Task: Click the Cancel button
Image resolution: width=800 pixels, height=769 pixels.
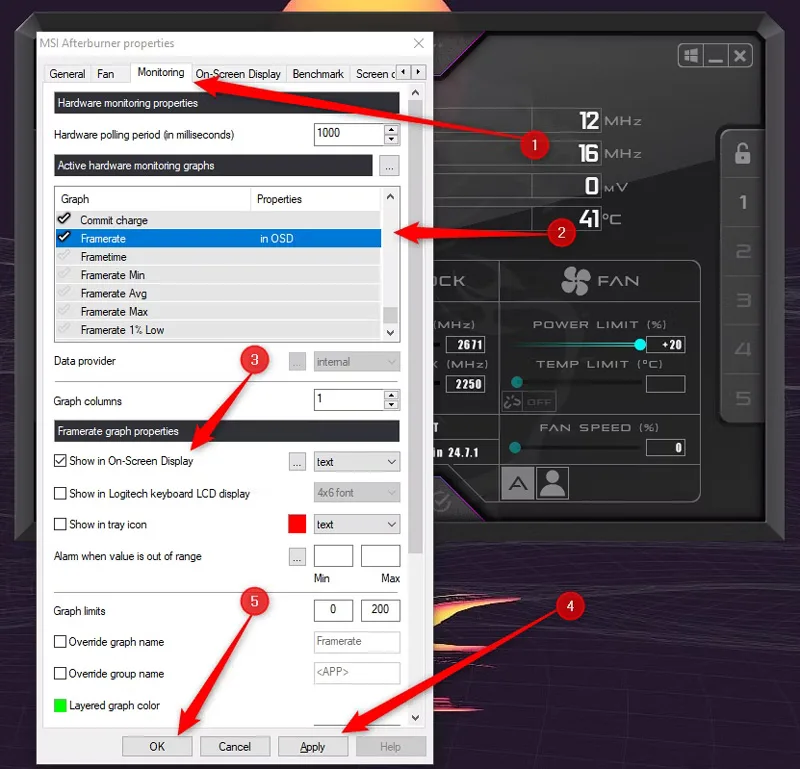Action: click(x=235, y=747)
